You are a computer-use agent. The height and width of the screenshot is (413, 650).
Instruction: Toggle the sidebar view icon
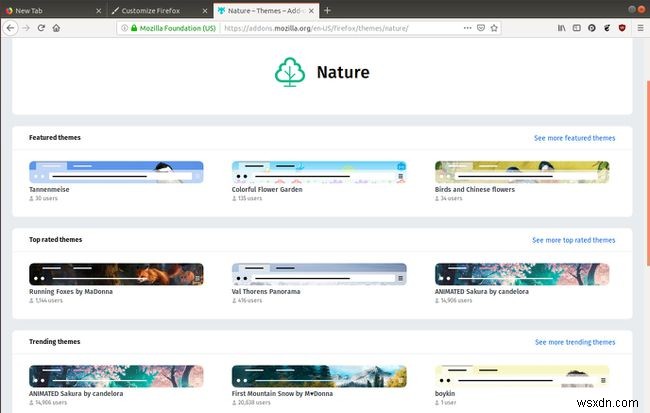coord(577,28)
